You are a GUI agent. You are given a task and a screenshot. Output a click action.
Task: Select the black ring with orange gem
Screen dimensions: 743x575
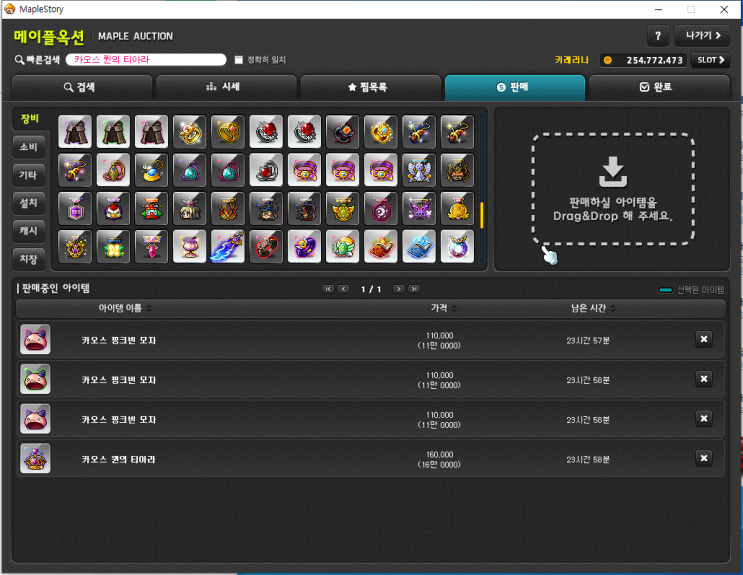pos(343,131)
